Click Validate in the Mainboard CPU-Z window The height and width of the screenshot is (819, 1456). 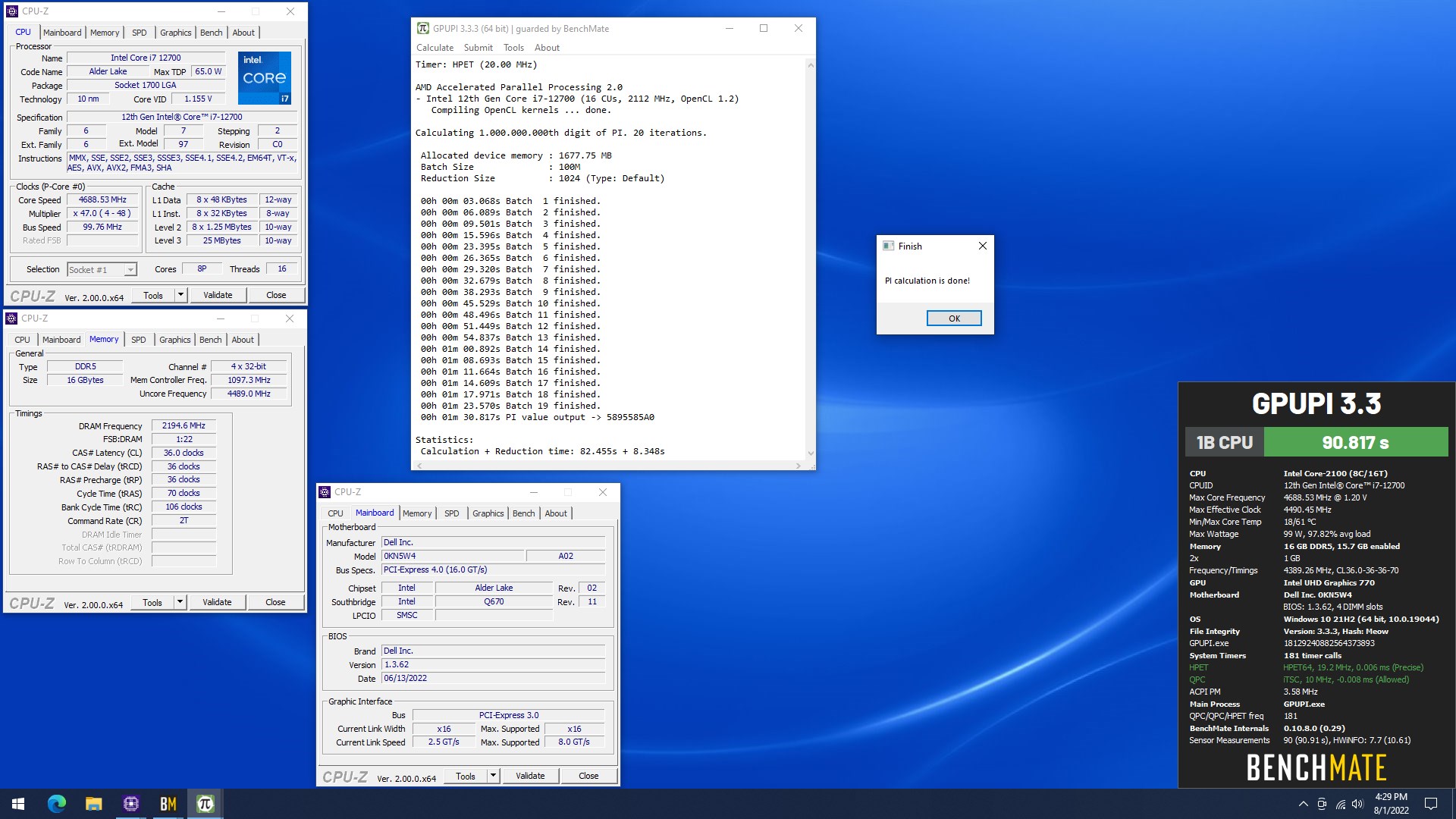(530, 776)
